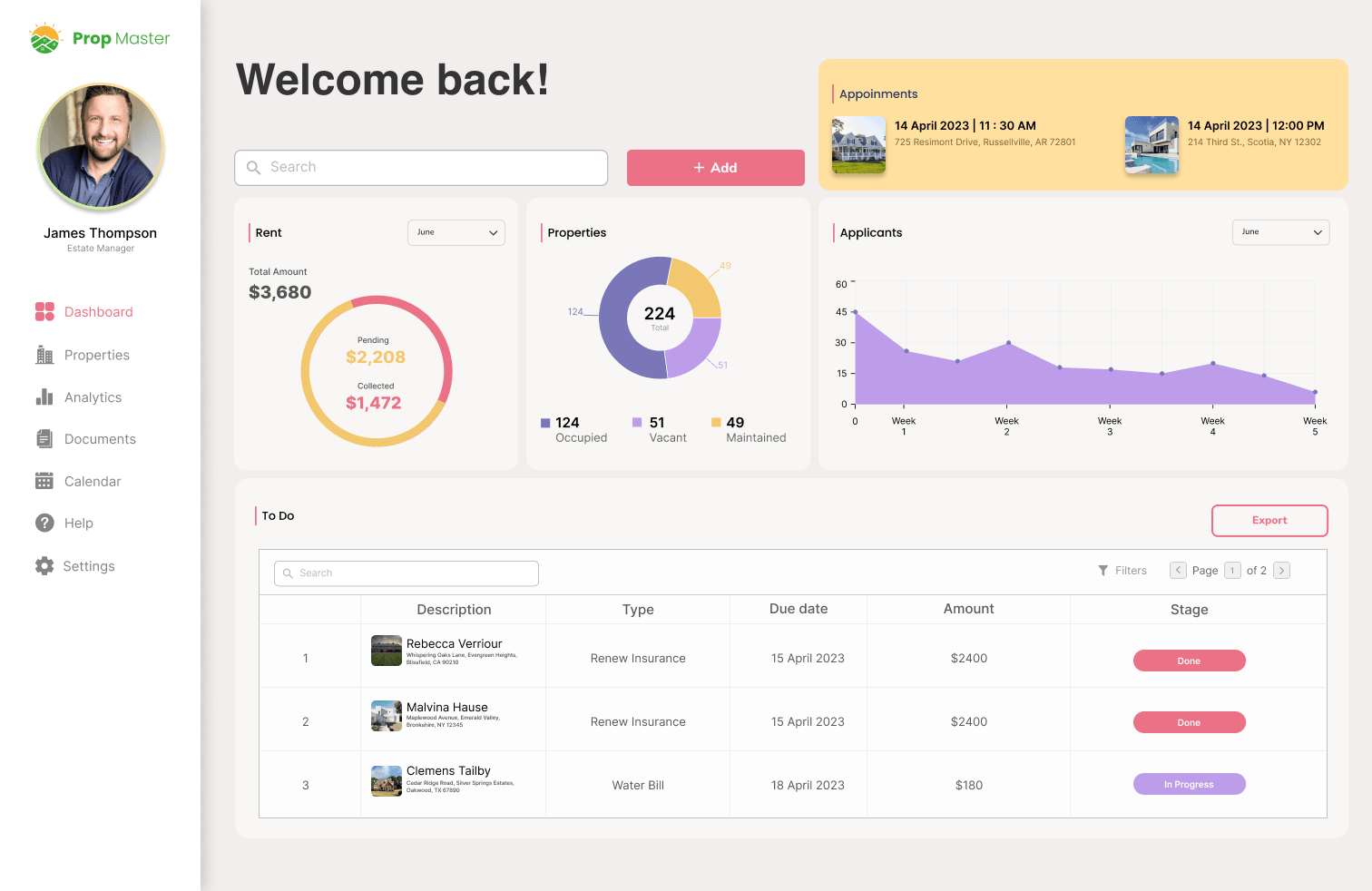Open the June dropdown in the Rent panel
This screenshot has width=1372, height=891.
click(x=456, y=232)
